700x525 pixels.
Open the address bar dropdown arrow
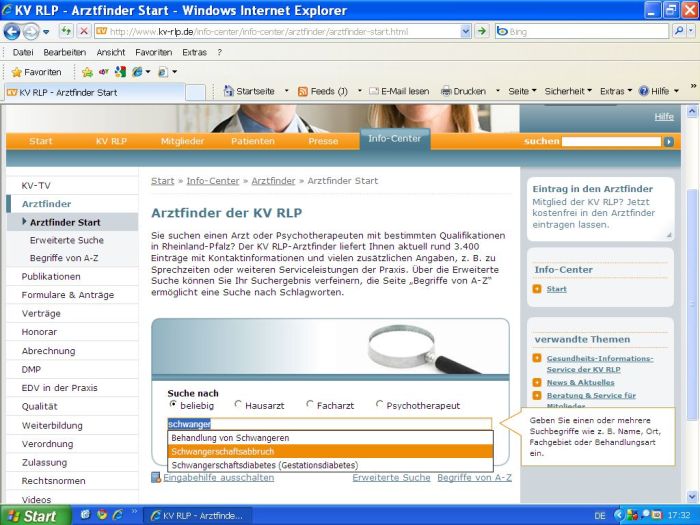pyautogui.click(x=466, y=31)
